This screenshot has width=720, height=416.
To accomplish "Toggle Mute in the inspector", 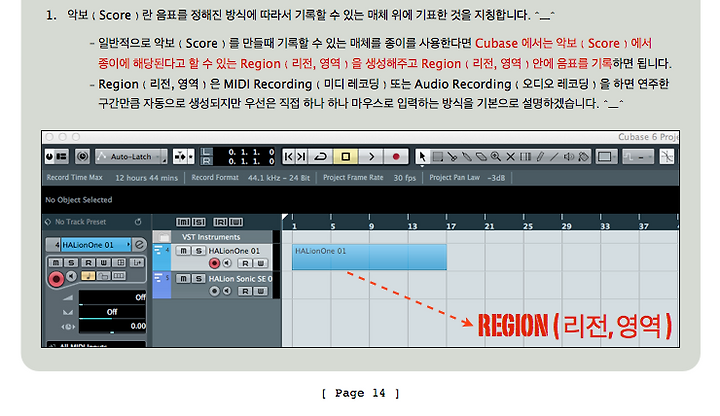I will tap(56, 263).
